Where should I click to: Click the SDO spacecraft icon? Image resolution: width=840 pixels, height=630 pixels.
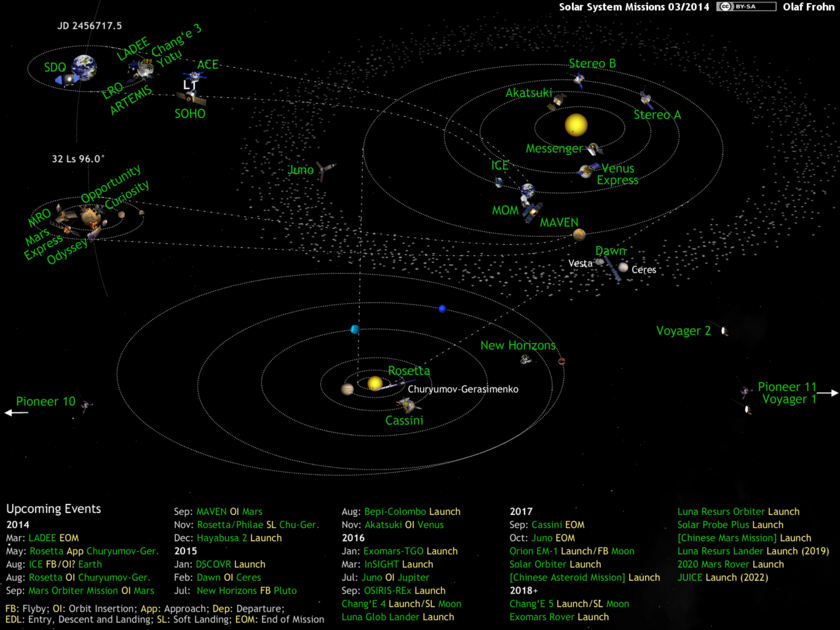(68, 80)
